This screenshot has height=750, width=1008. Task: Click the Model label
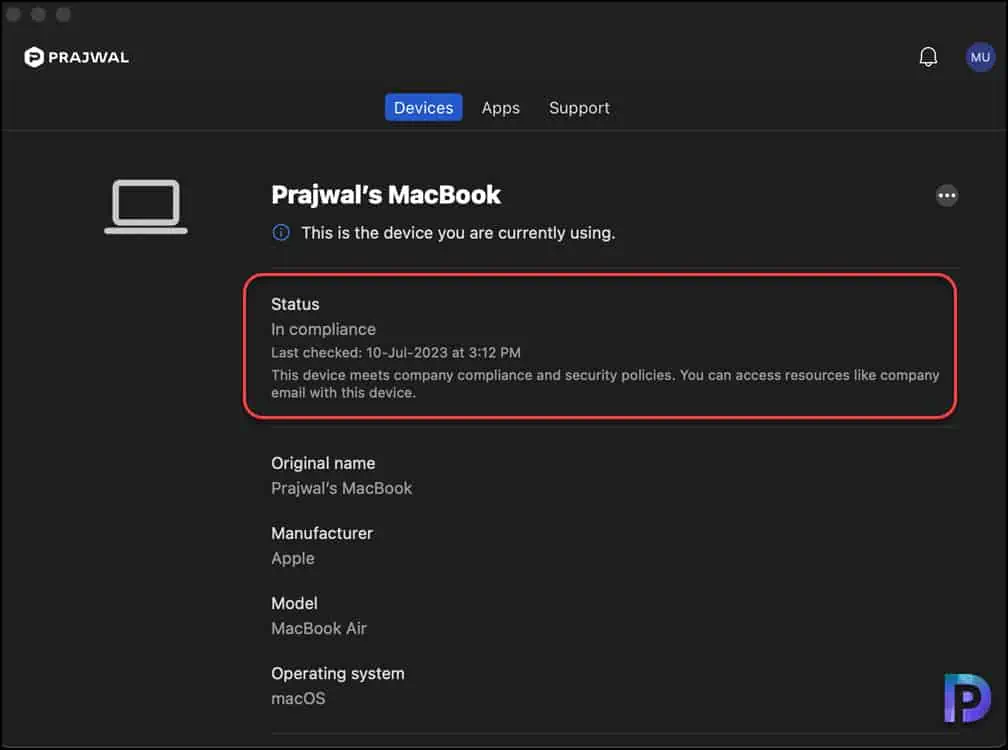coord(294,603)
